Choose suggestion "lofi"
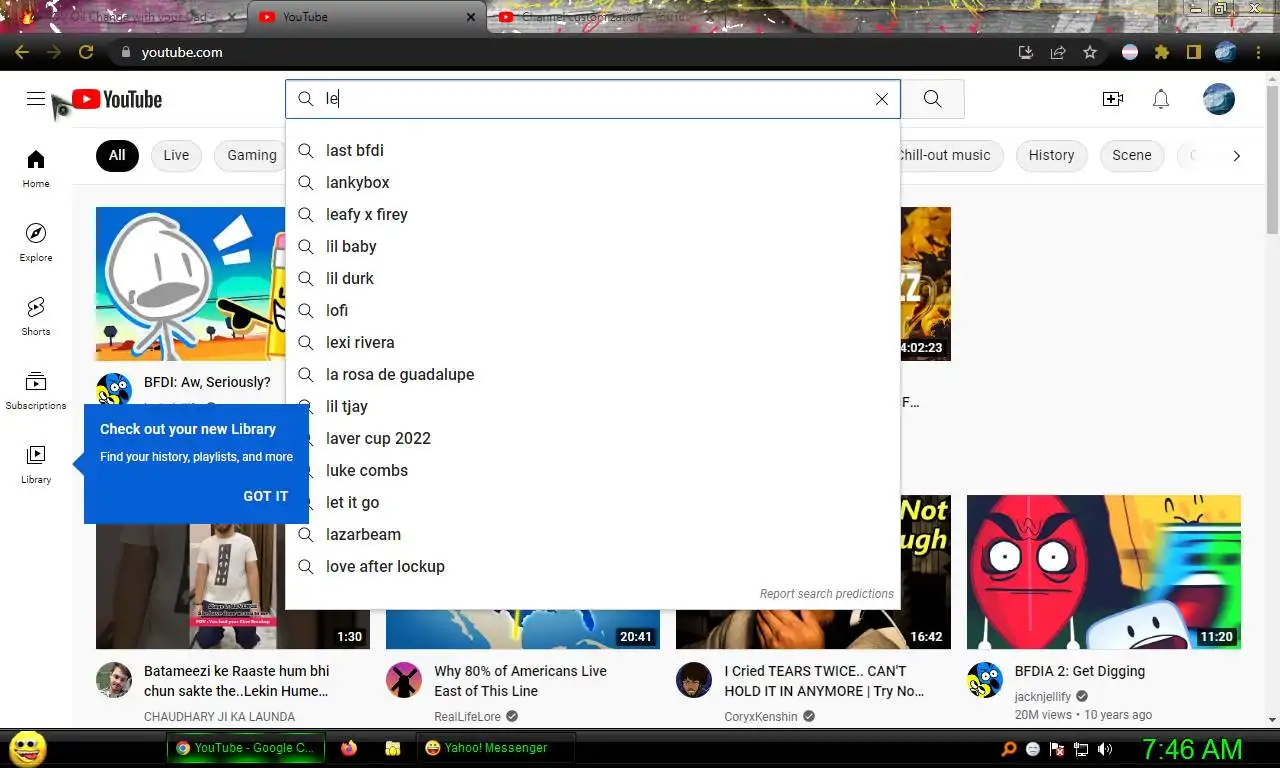Screen dimensions: 1280x768 (x=593, y=310)
